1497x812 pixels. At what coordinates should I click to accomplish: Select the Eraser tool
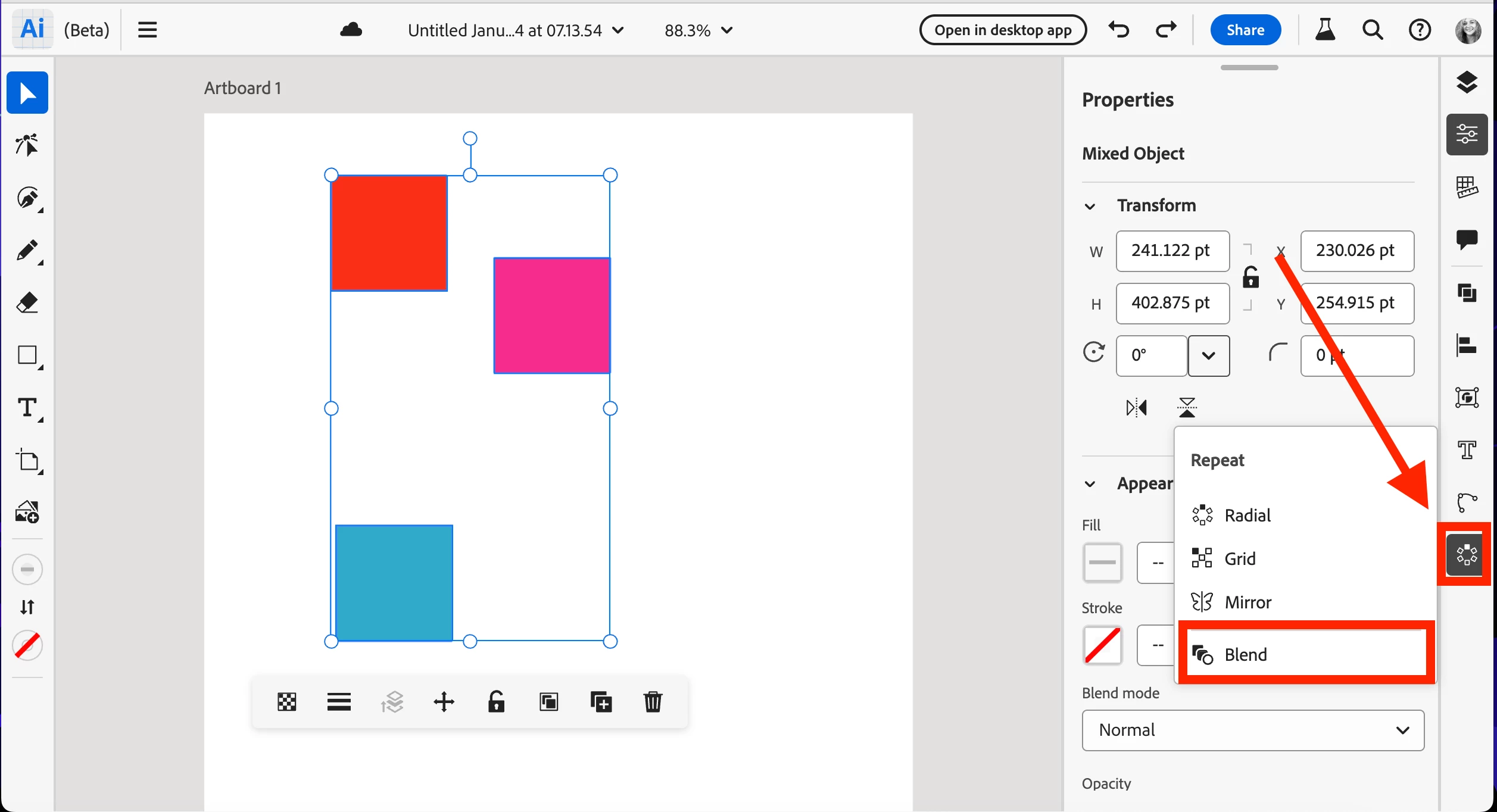pos(27,302)
